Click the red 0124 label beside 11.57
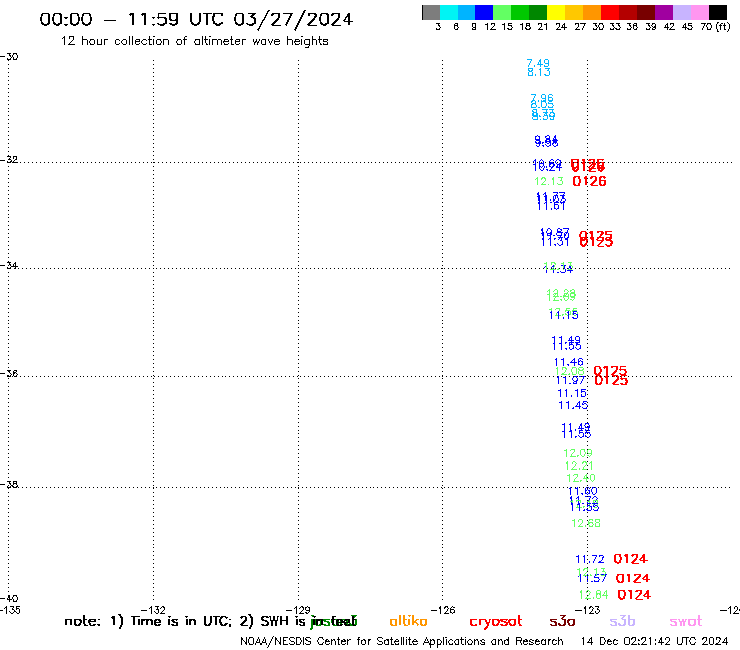The height and width of the screenshot is (650, 740). coord(633,578)
